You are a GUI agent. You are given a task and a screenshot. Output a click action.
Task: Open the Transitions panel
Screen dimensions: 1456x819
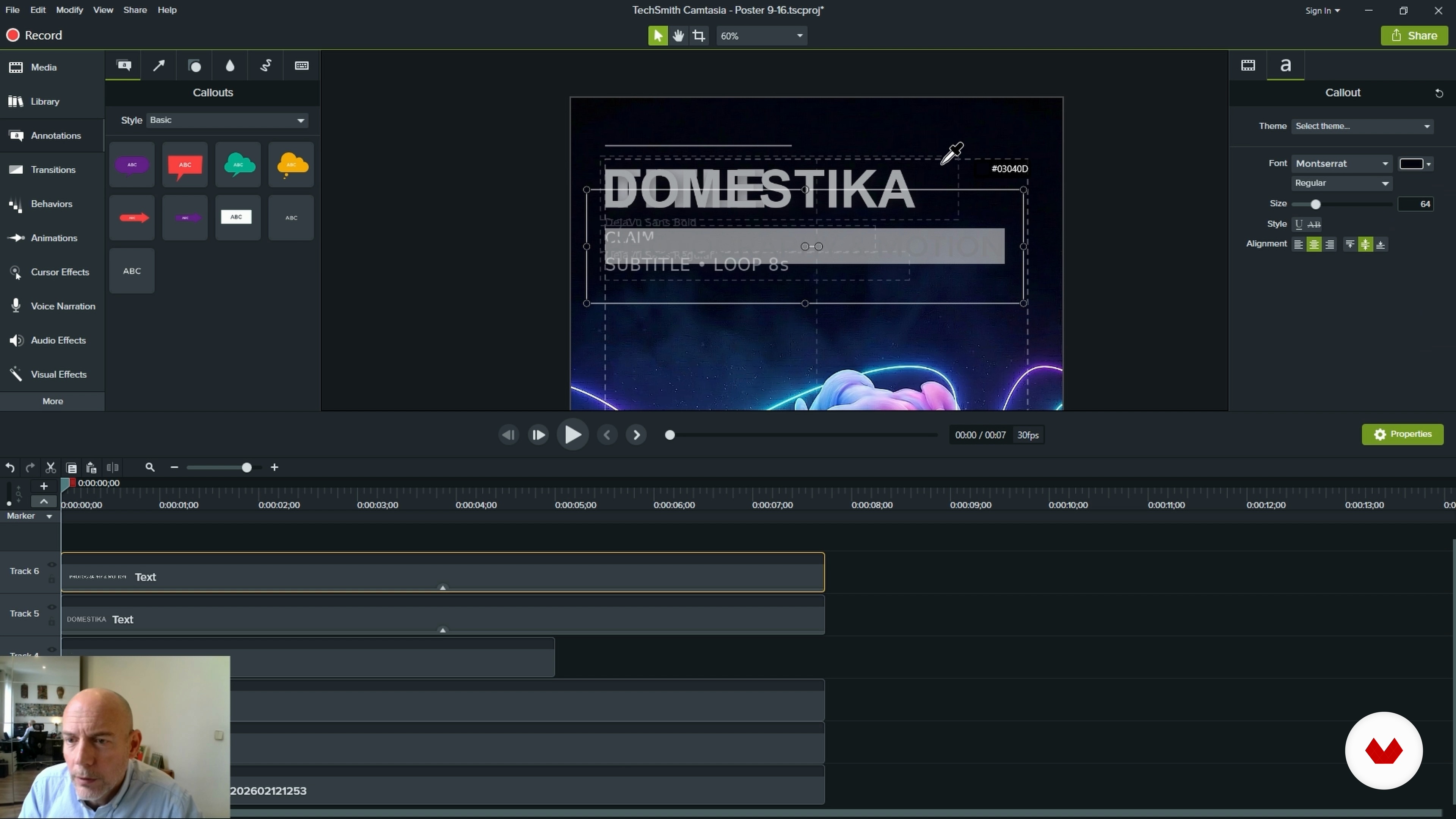[x=52, y=169]
